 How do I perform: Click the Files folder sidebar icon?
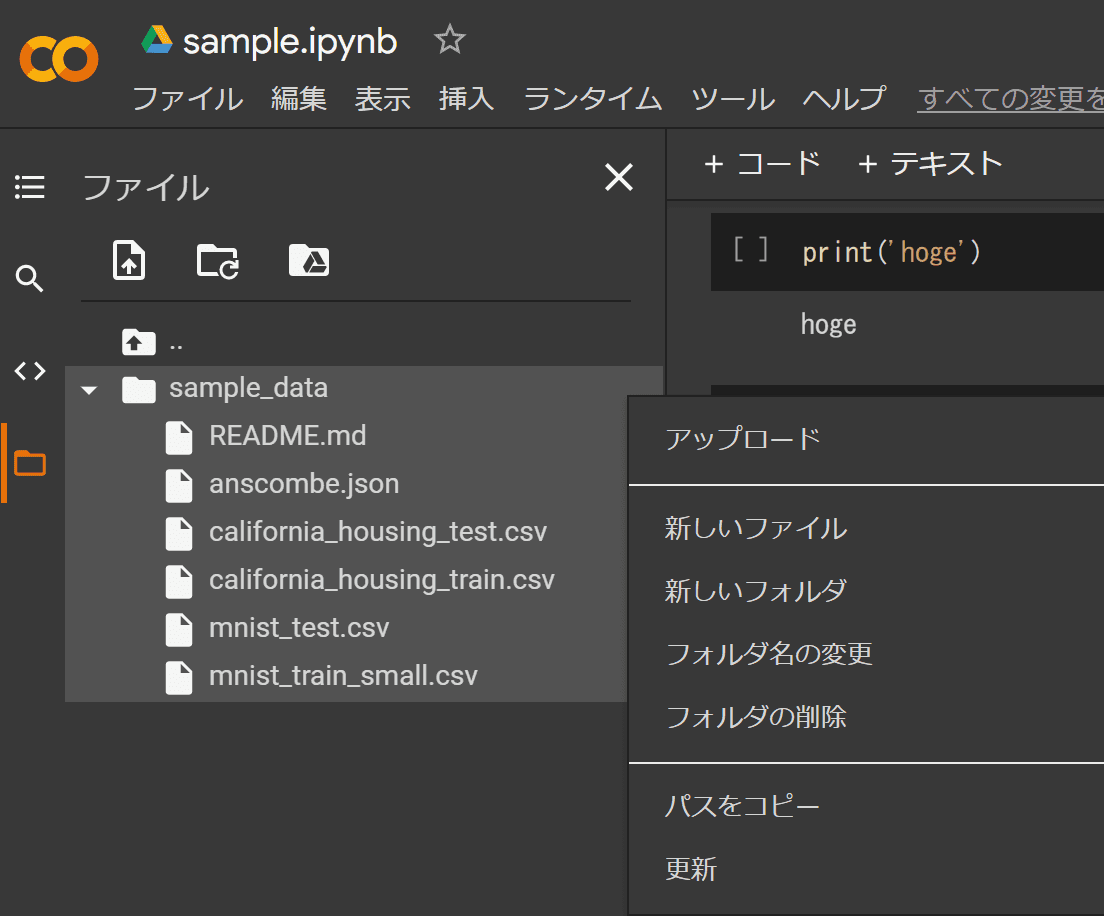pos(30,463)
